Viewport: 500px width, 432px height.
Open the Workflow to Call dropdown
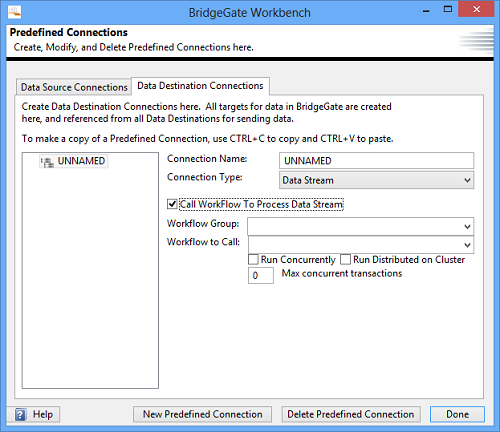click(x=361, y=245)
